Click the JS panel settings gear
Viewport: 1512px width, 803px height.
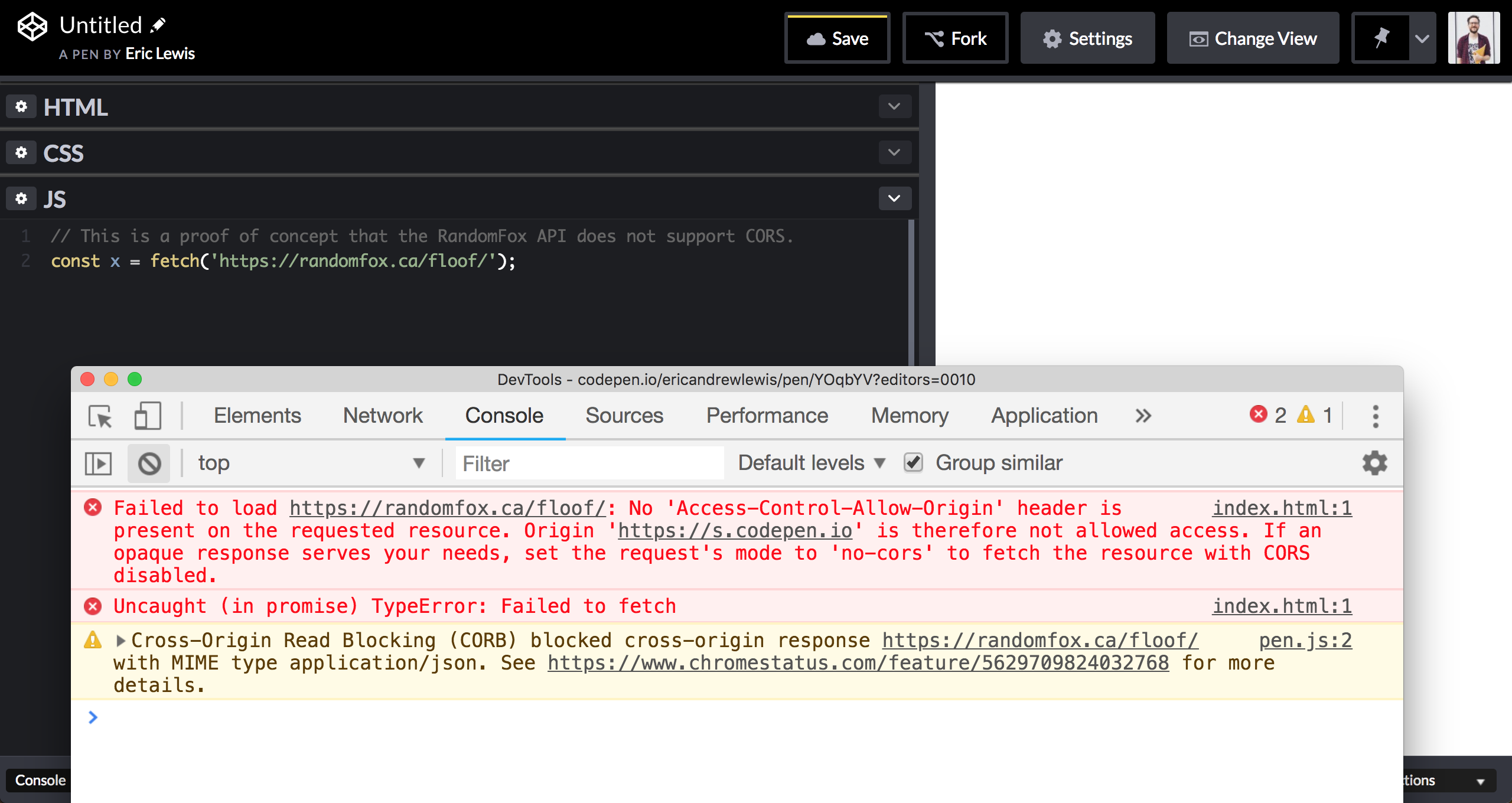tap(21, 198)
